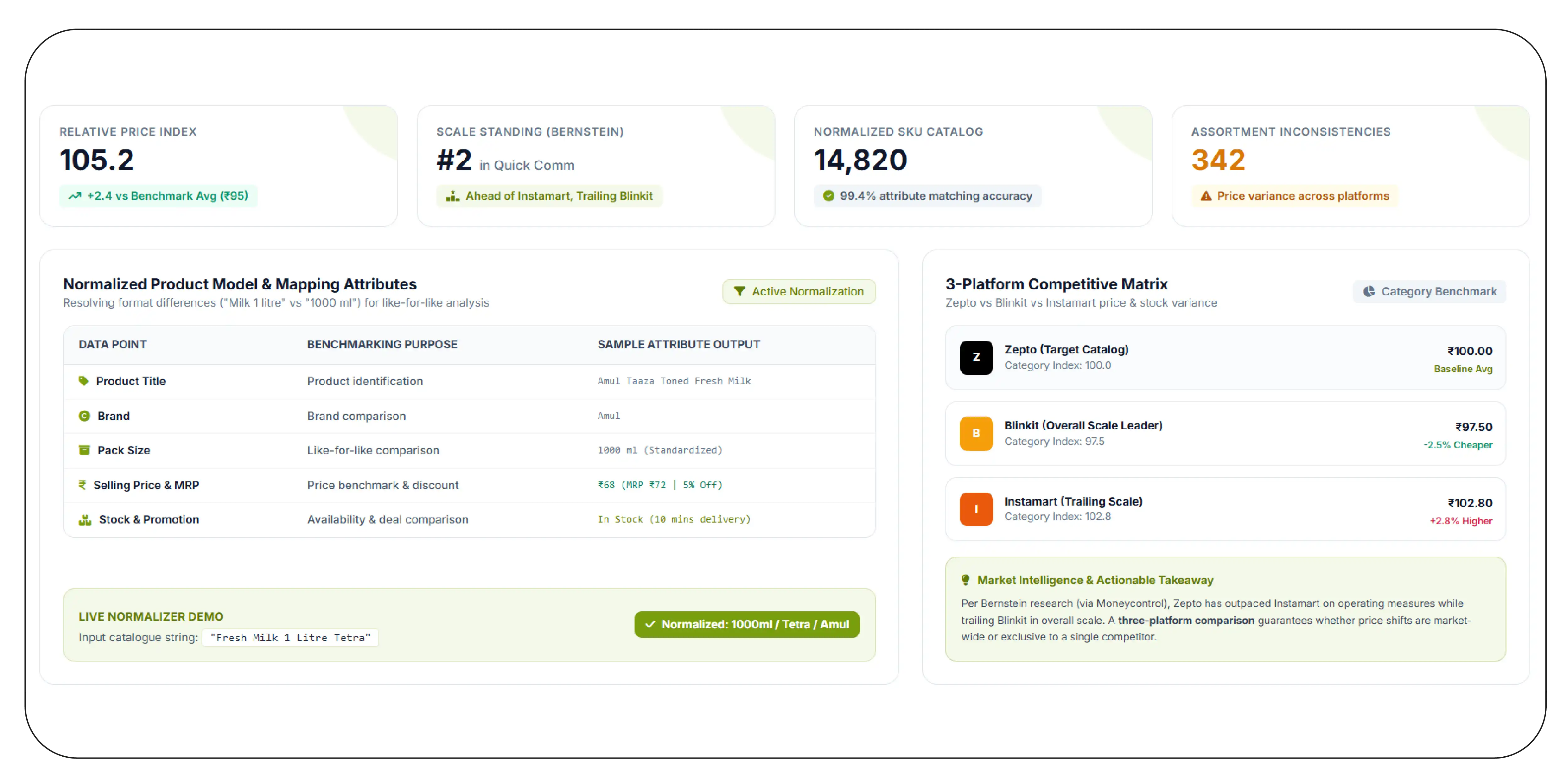The image size is (1568, 778).
Task: Click the box icon beside Pack Size
Action: pos(84,450)
